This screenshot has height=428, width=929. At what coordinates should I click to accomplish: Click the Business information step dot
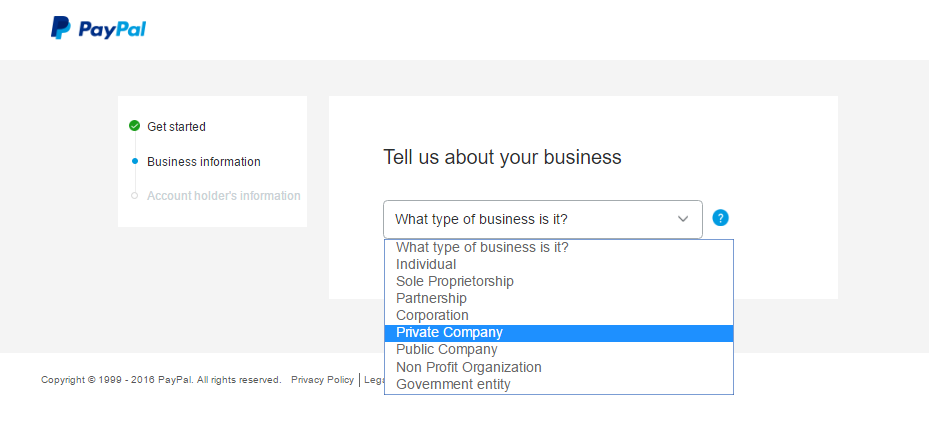coord(134,161)
